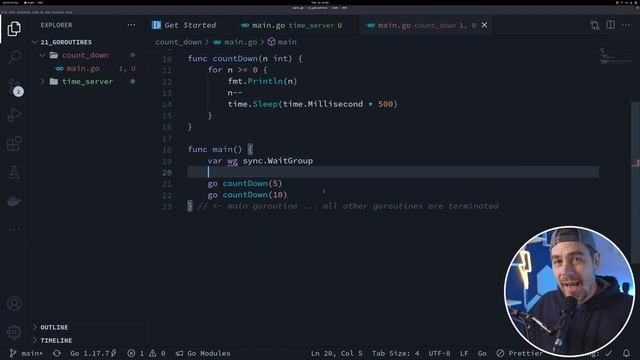
Task: Click the sync changes status bar icon
Action: click(57, 353)
